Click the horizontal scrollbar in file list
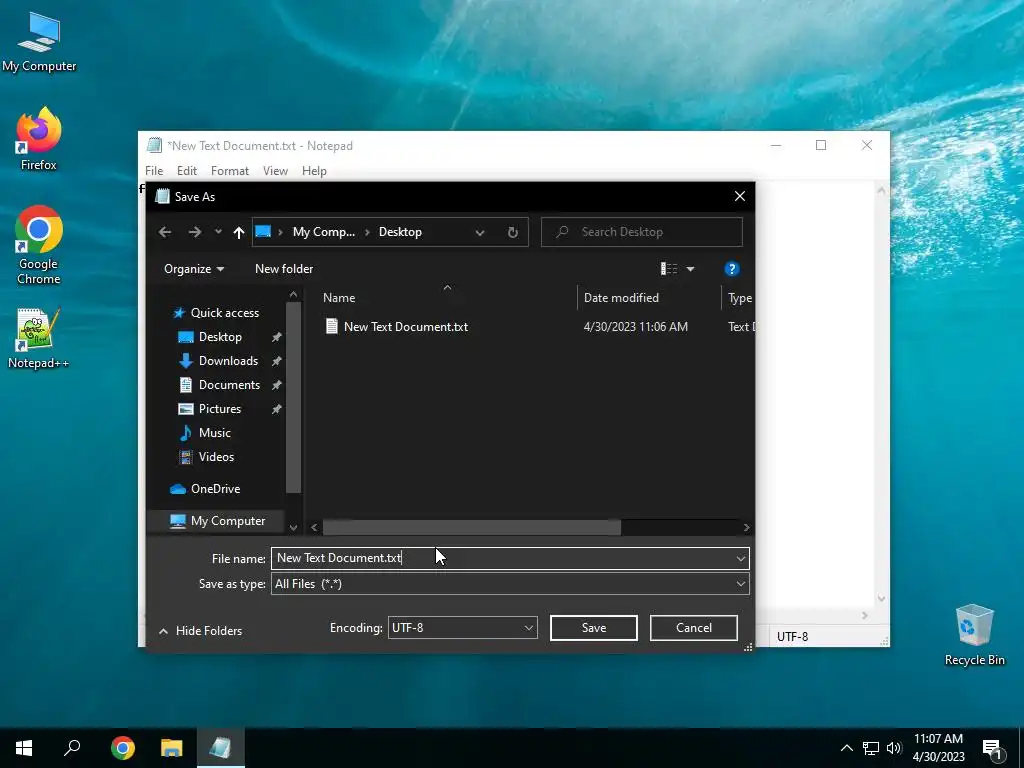Viewport: 1024px width, 768px height. [x=472, y=527]
